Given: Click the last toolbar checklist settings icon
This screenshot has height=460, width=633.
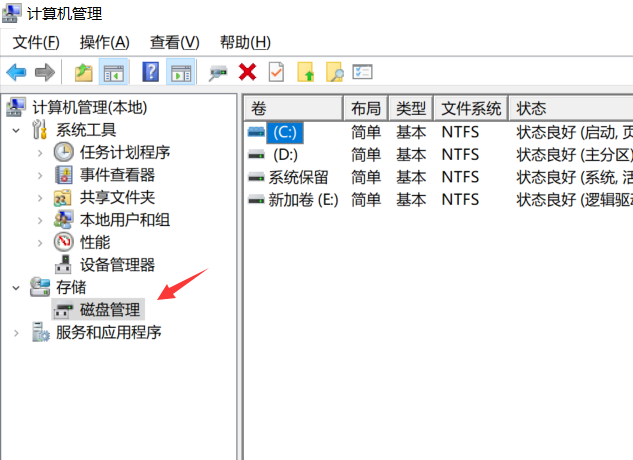Looking at the screenshot, I should (362, 72).
